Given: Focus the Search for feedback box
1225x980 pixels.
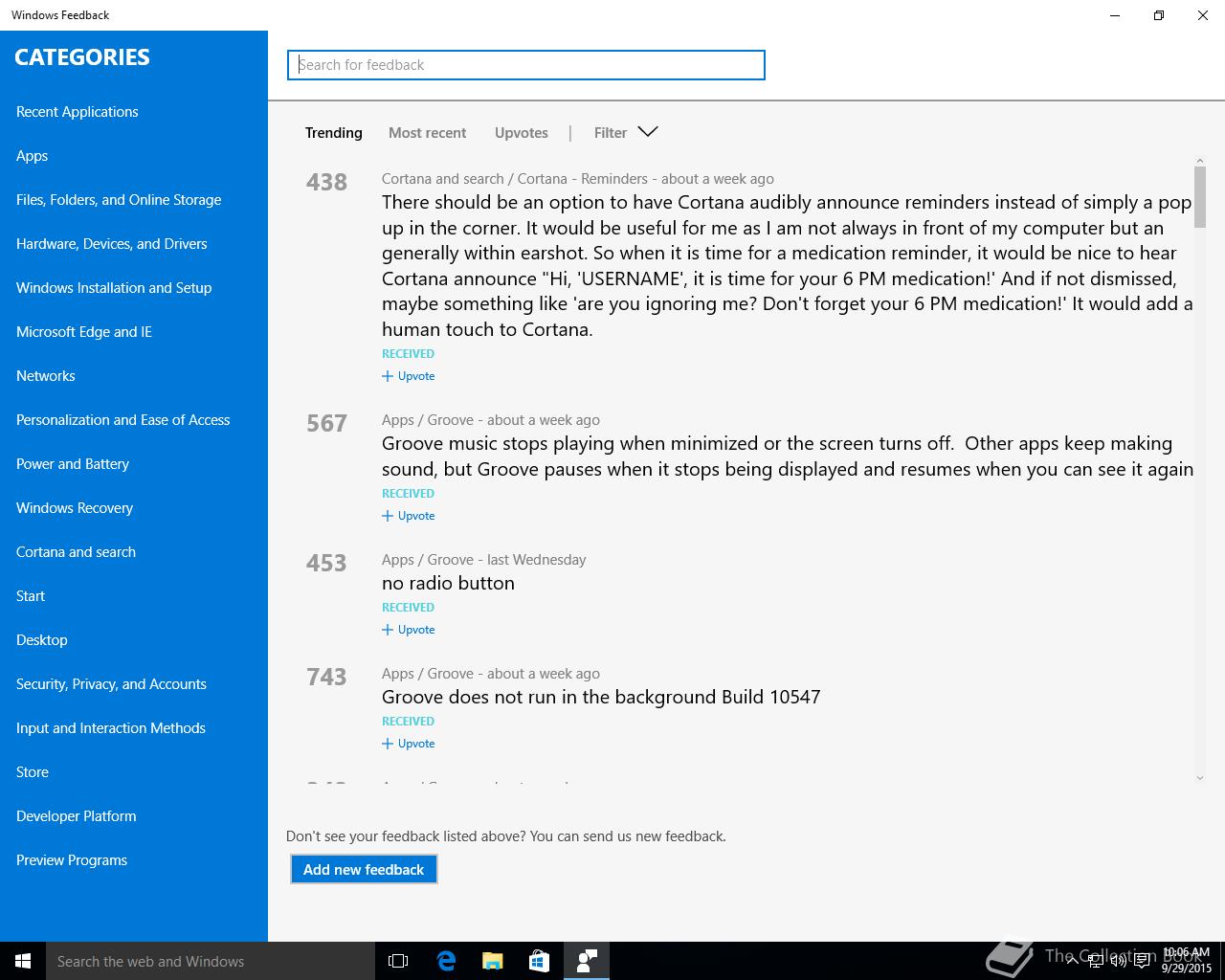Looking at the screenshot, I should pyautogui.click(x=526, y=65).
